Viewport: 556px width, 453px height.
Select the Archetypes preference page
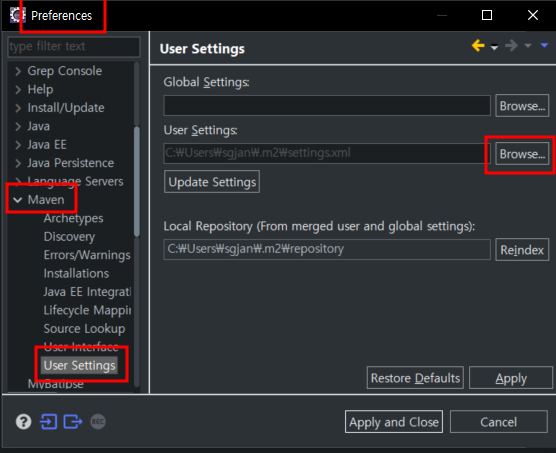coord(73,218)
